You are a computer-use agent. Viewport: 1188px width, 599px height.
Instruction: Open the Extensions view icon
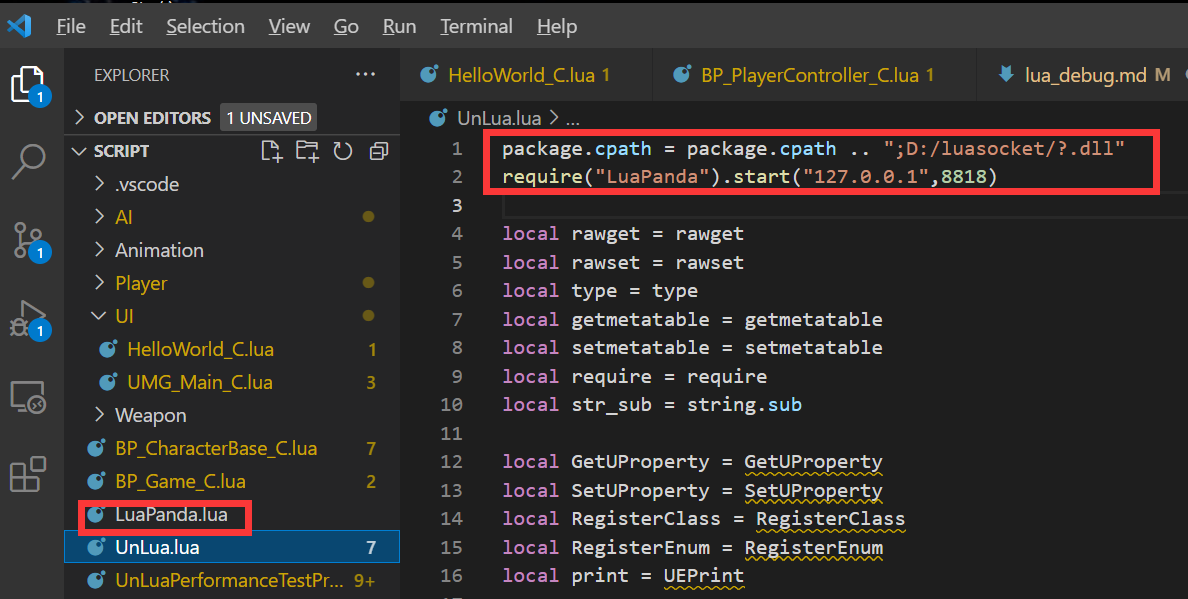pyautogui.click(x=29, y=475)
